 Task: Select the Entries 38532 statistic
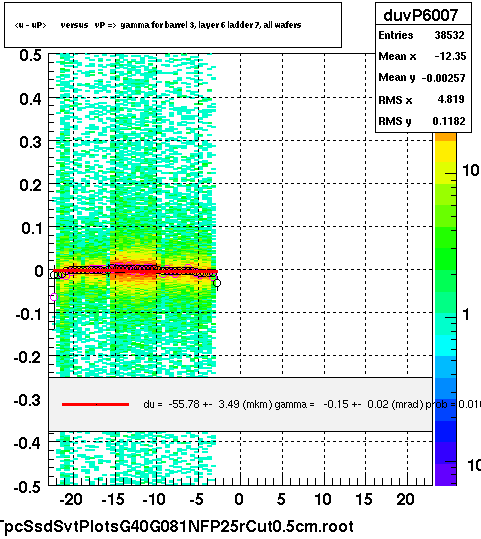(422, 35)
